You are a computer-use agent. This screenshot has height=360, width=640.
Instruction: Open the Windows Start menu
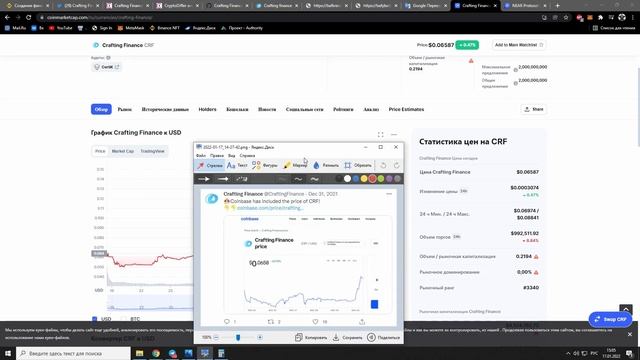point(8,353)
